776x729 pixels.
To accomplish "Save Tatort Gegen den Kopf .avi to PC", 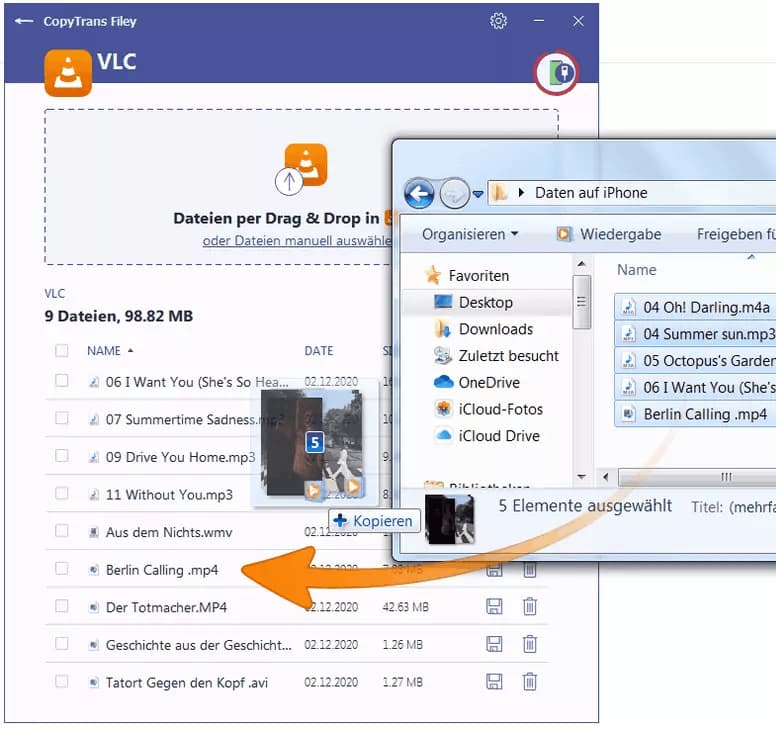I will (494, 681).
